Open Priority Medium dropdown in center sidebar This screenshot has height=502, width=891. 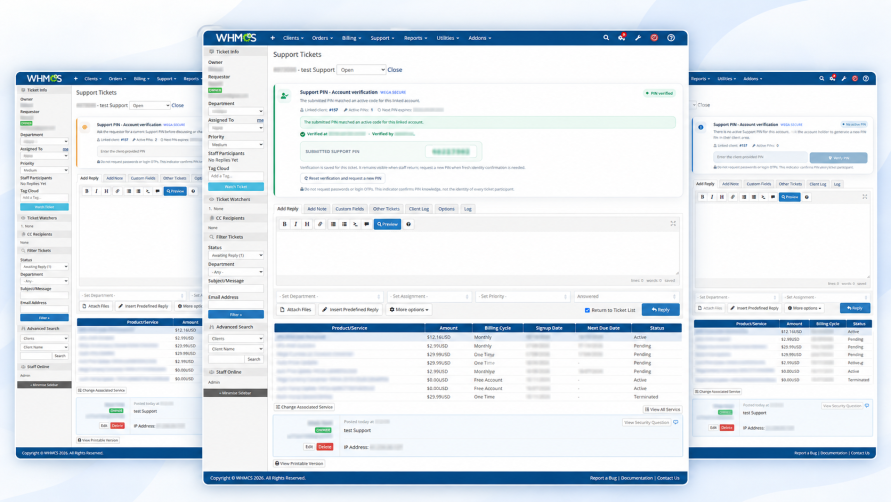coord(236,144)
